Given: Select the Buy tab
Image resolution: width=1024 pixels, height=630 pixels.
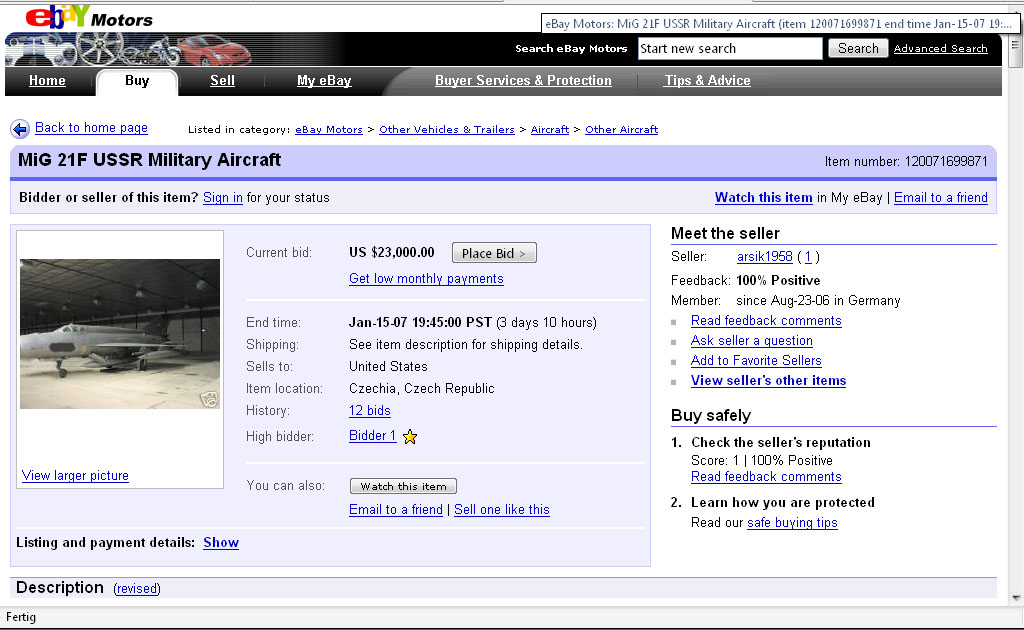Looking at the screenshot, I should 137,80.
